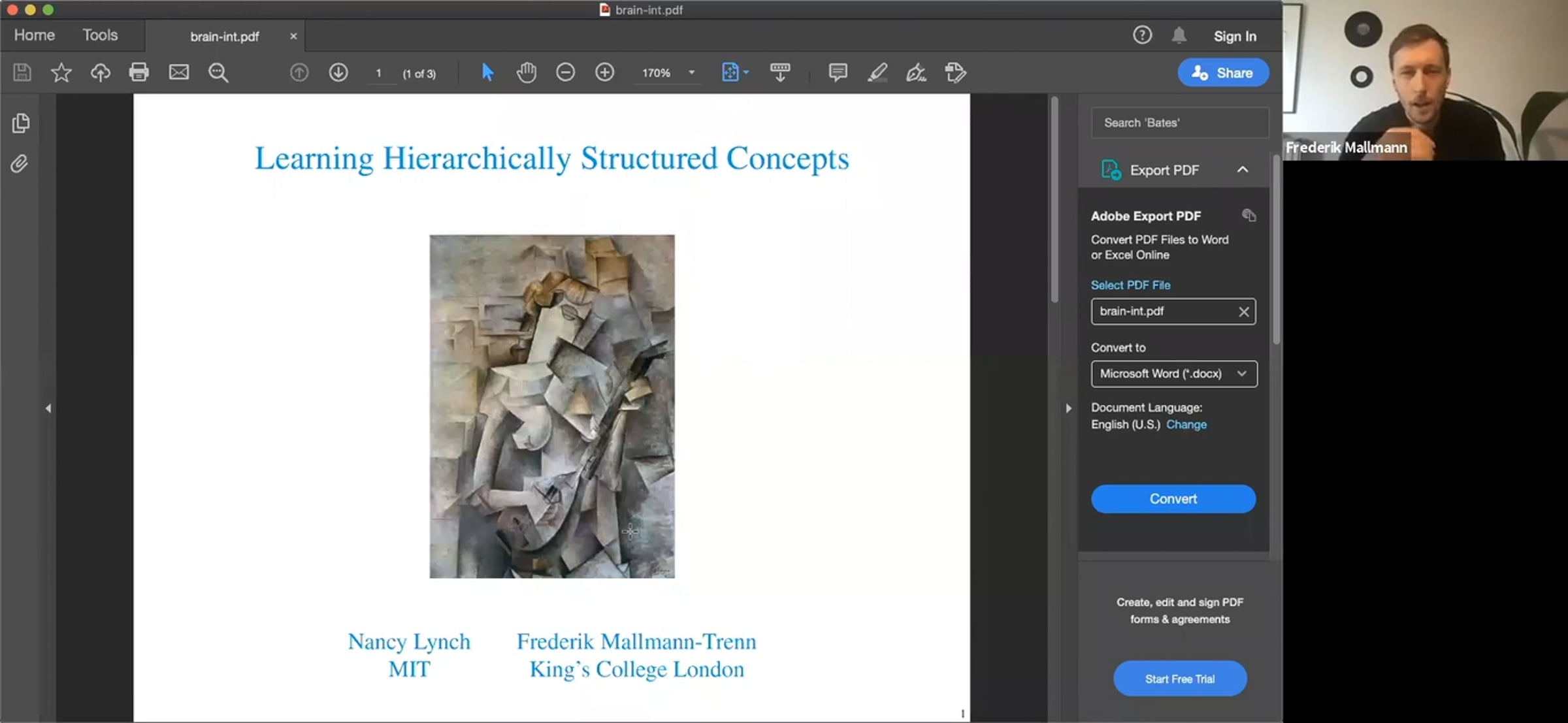Zoom out with the minus icon
The height and width of the screenshot is (723, 1568).
click(x=566, y=72)
